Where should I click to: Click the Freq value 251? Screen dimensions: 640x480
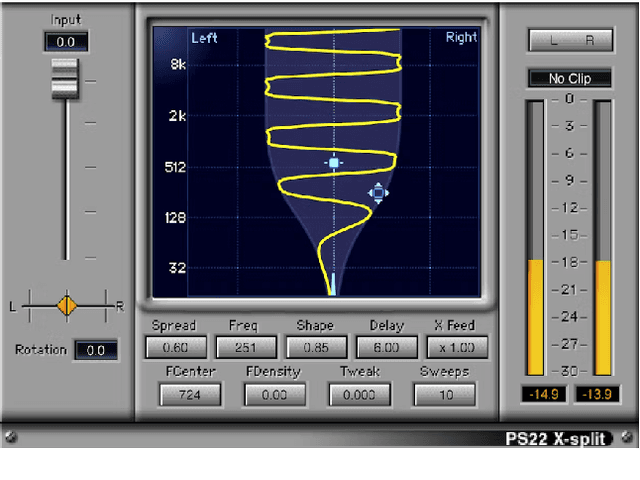point(244,348)
